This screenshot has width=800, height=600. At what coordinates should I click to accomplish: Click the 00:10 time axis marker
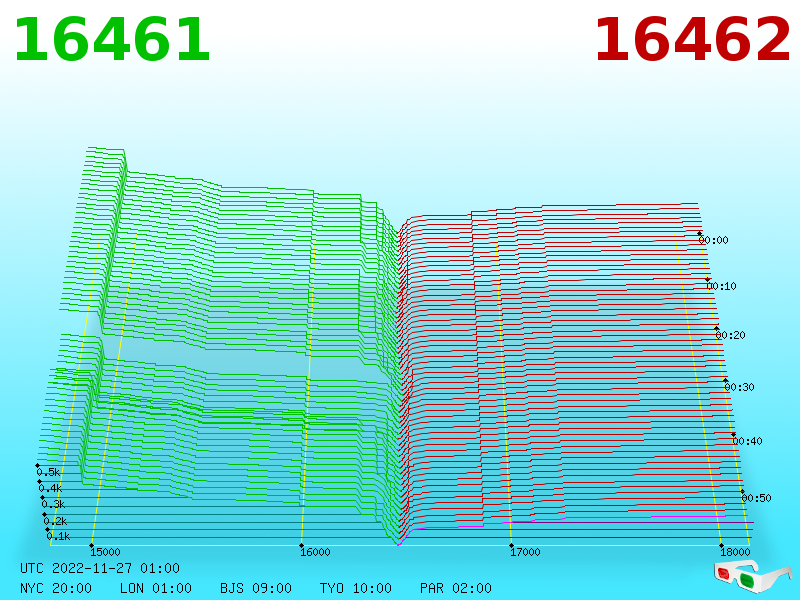[x=721, y=286]
